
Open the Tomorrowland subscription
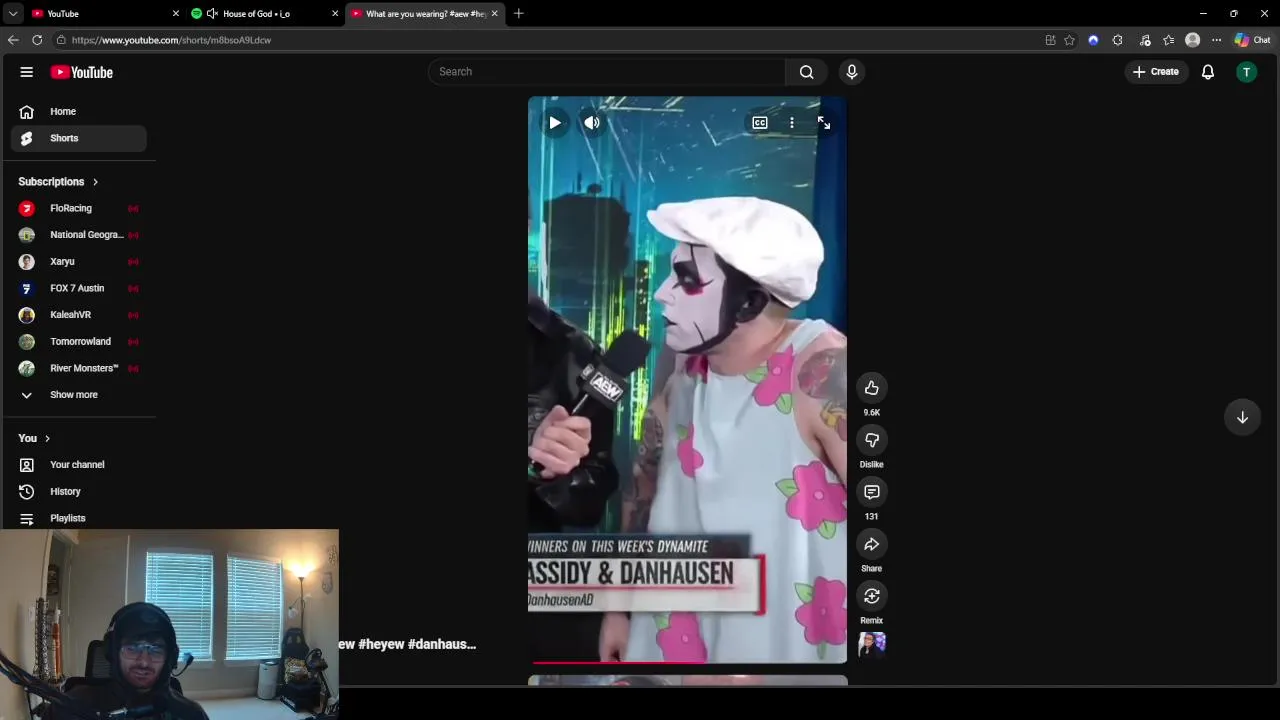point(79,341)
